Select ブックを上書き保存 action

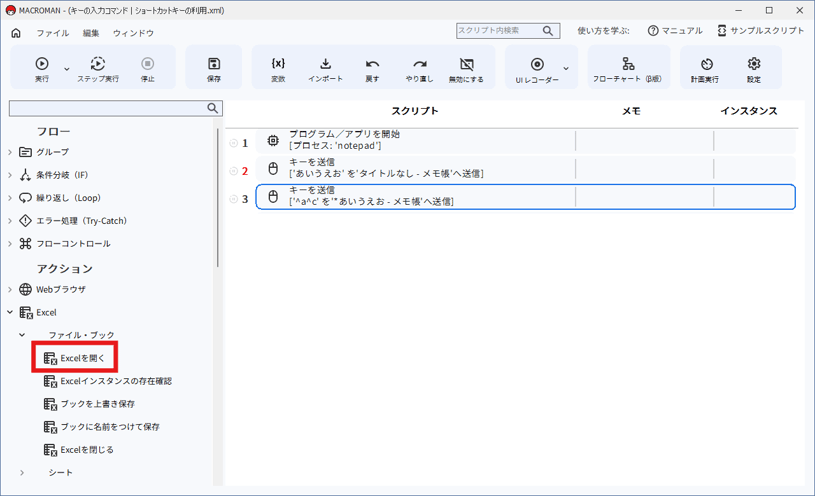point(89,403)
